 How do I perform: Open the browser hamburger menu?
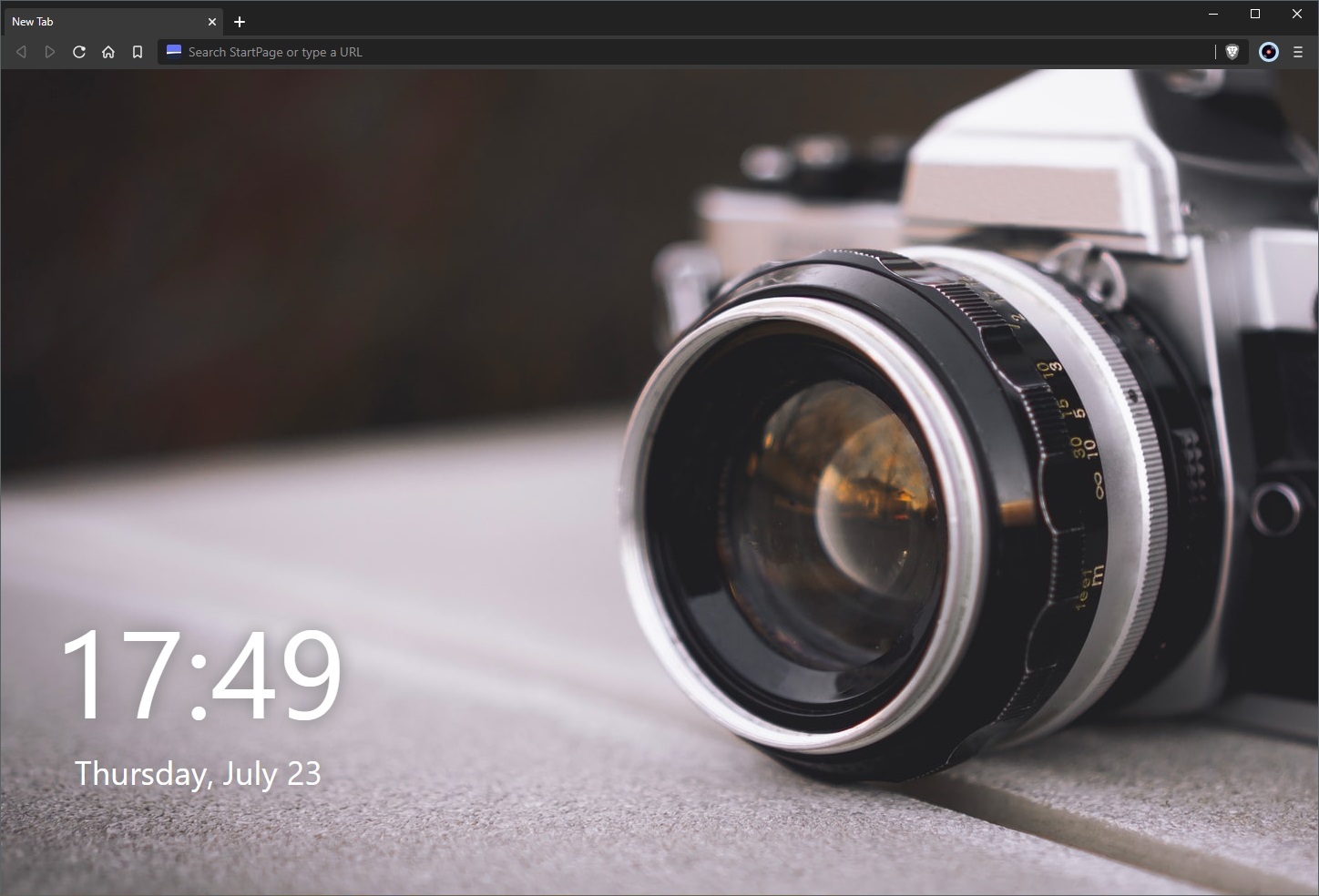tap(1298, 52)
